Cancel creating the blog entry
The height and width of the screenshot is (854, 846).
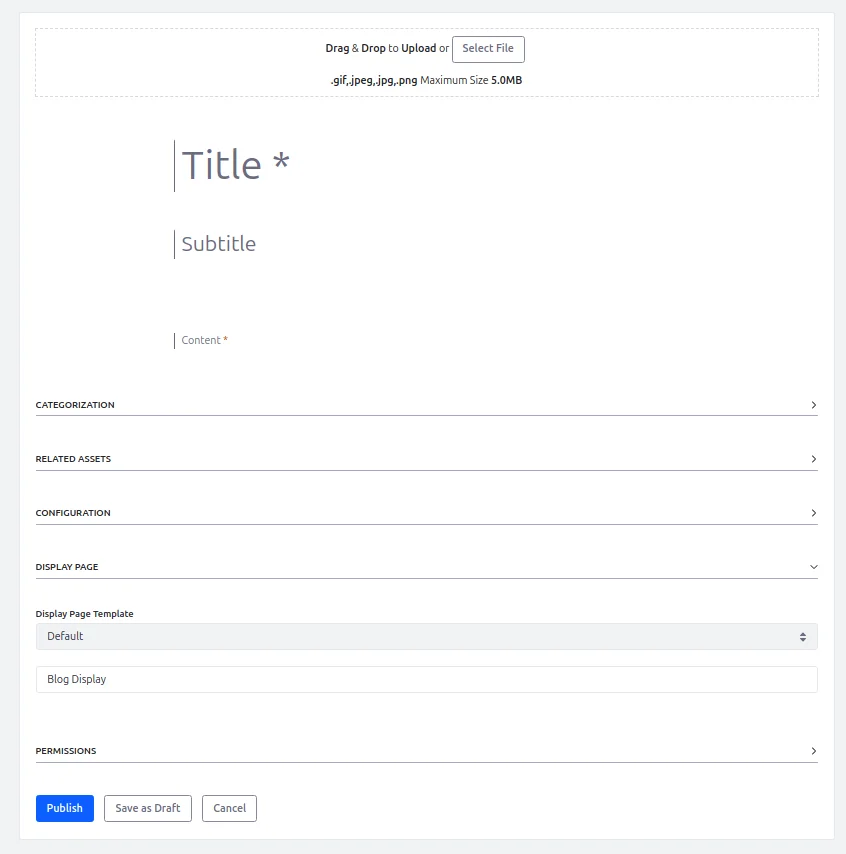tap(229, 808)
